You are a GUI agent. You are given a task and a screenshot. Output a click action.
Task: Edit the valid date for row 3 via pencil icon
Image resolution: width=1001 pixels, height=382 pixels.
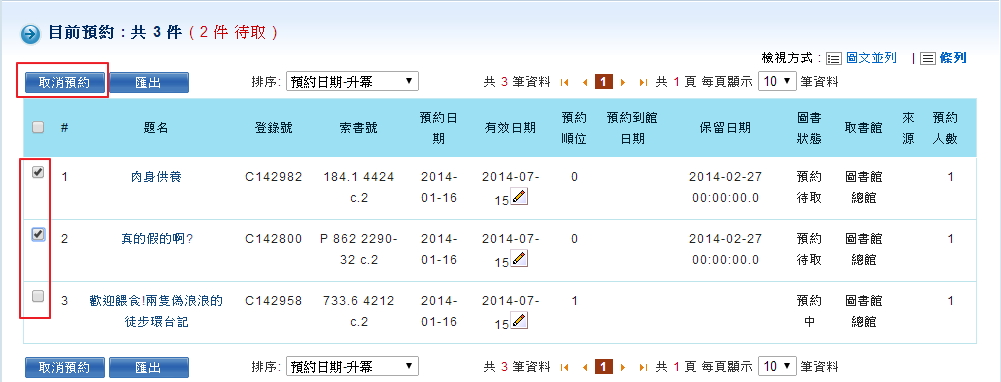pyautogui.click(x=520, y=321)
